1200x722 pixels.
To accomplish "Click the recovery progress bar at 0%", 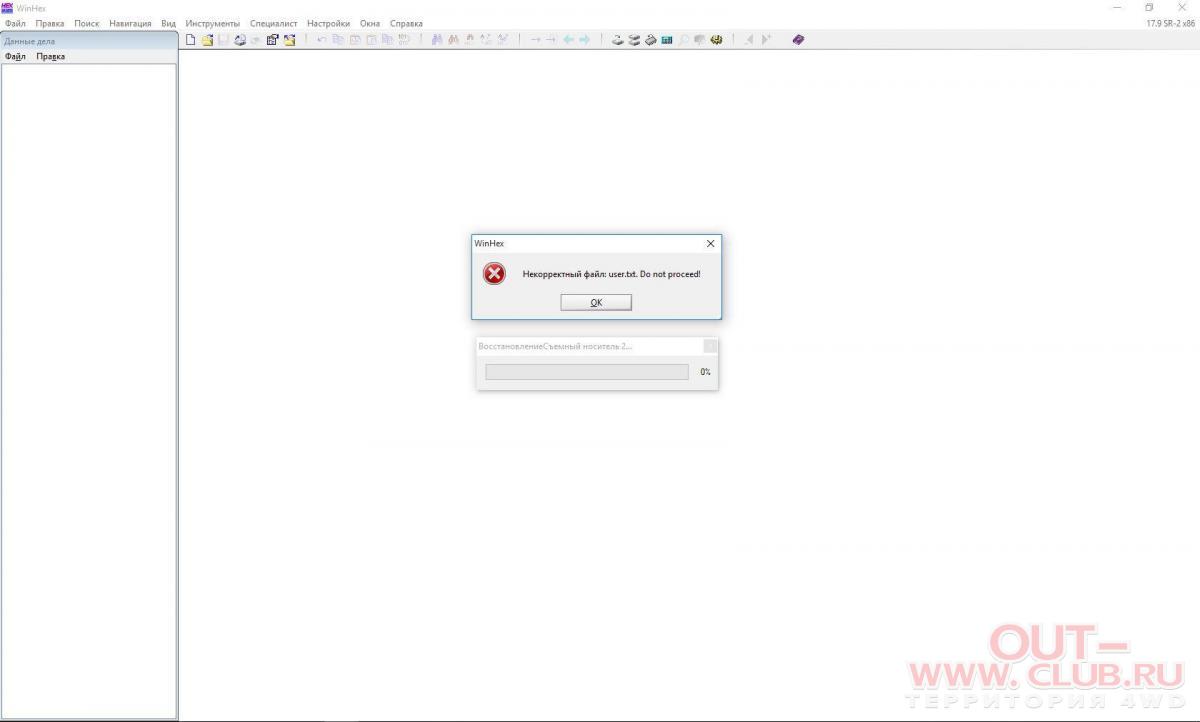I will point(587,372).
